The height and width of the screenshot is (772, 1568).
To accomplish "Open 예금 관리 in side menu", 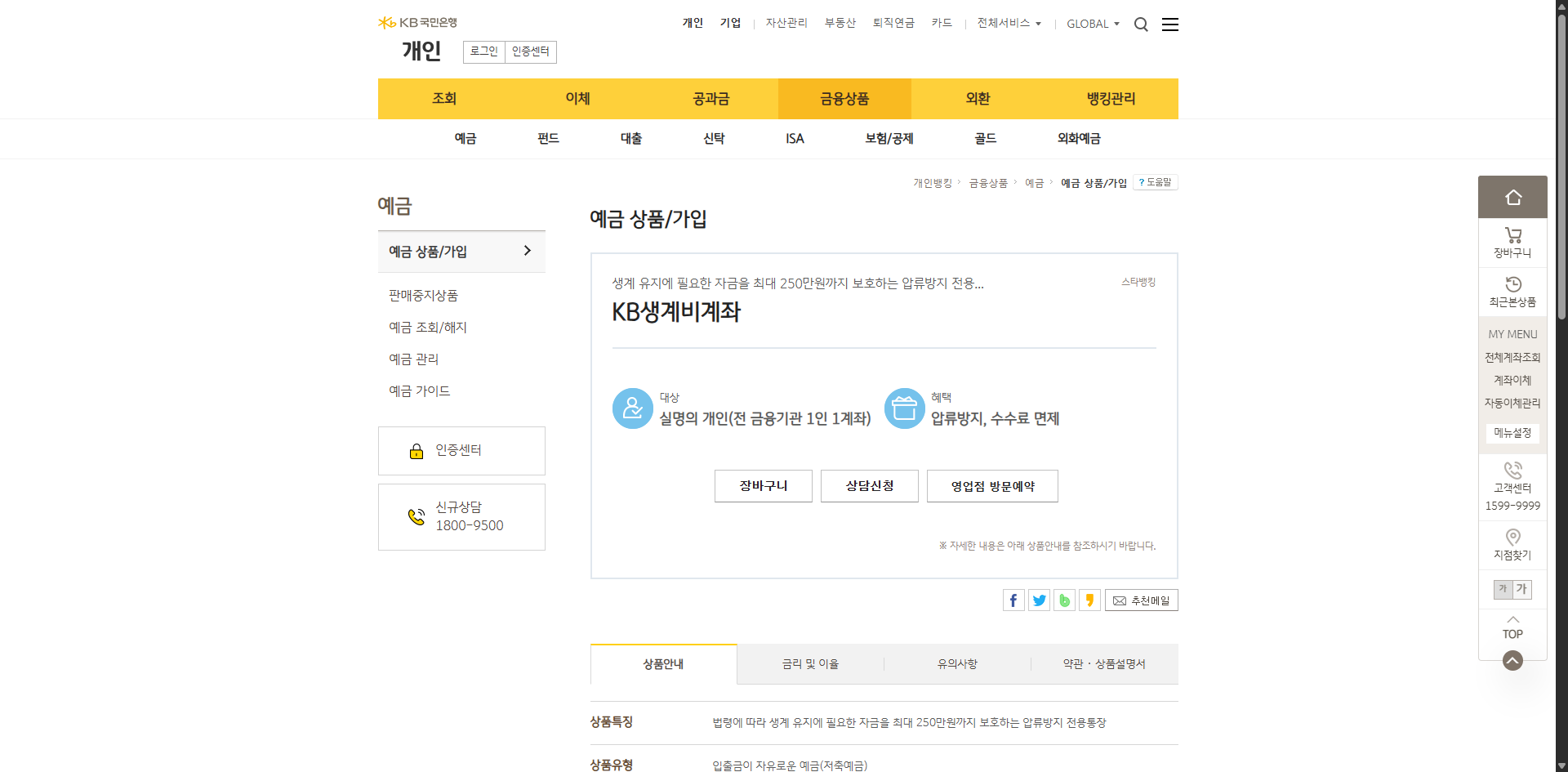I will (x=413, y=359).
